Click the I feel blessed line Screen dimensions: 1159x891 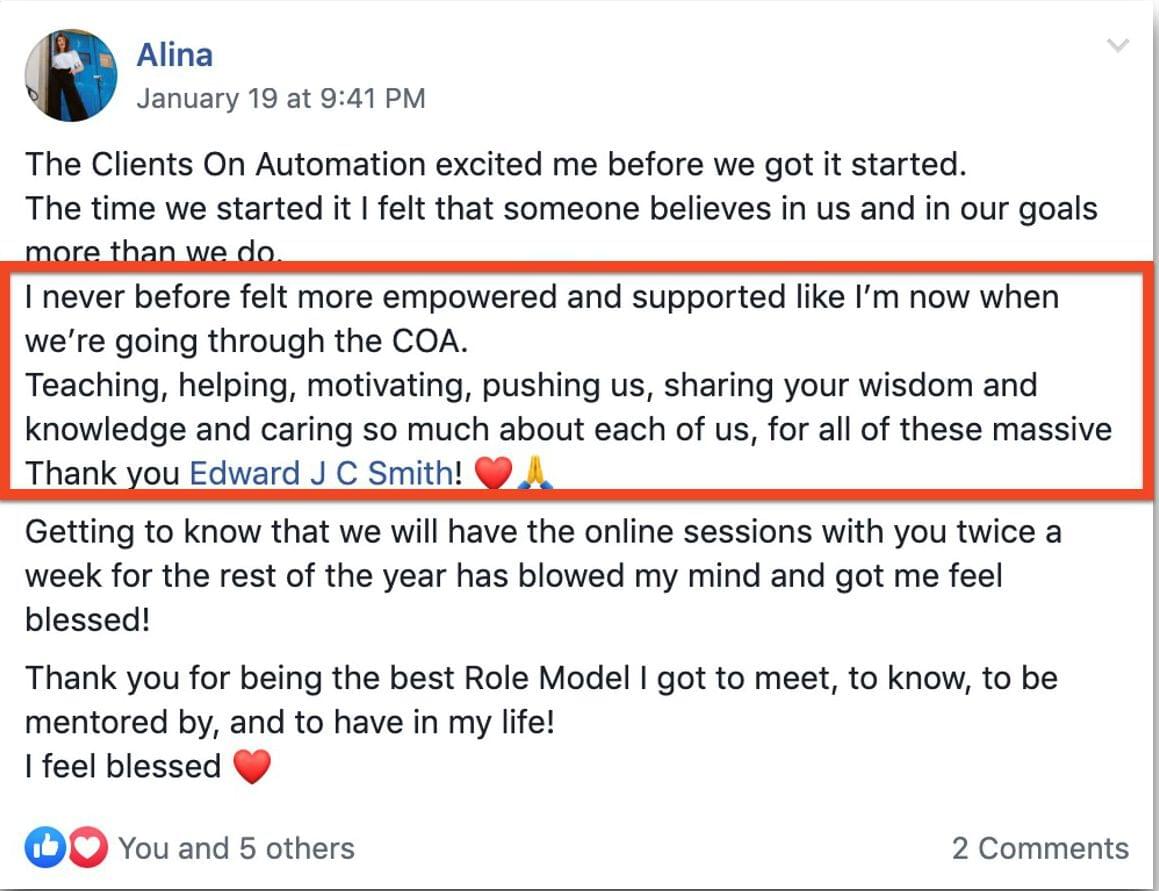point(148,767)
